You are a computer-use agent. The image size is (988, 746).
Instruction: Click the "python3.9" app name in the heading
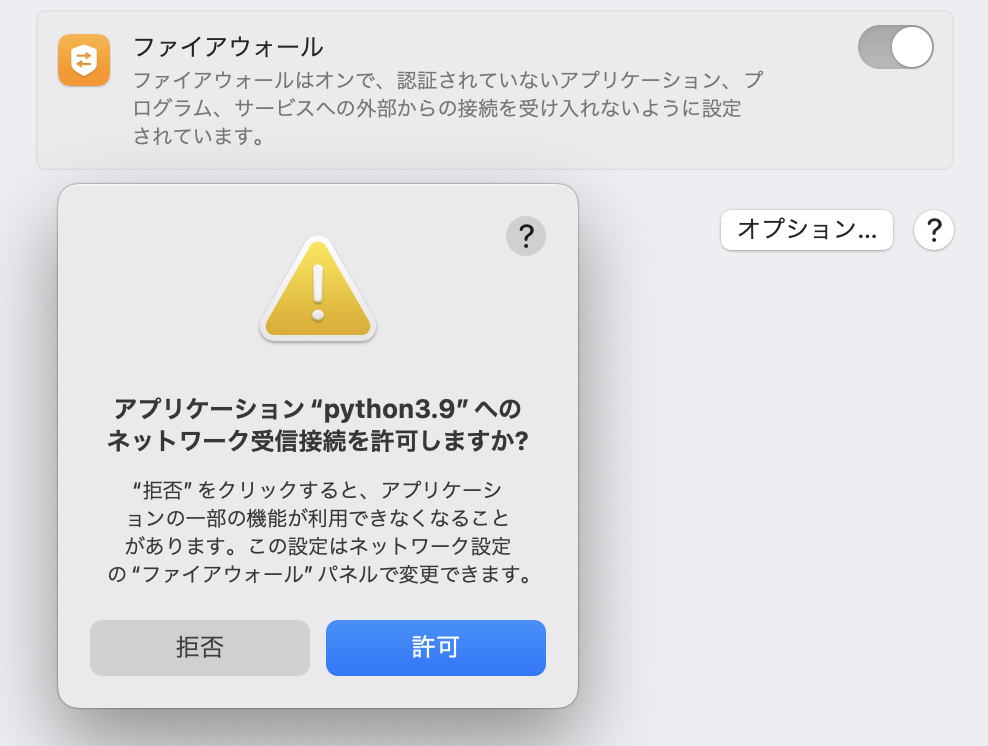(389, 409)
